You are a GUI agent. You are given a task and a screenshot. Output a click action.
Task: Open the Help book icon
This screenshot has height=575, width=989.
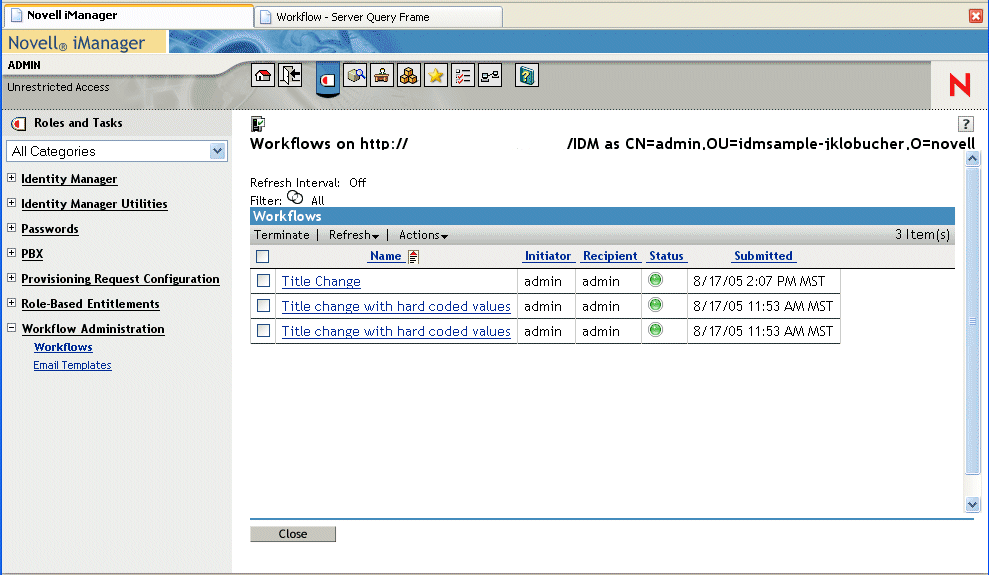coord(527,76)
